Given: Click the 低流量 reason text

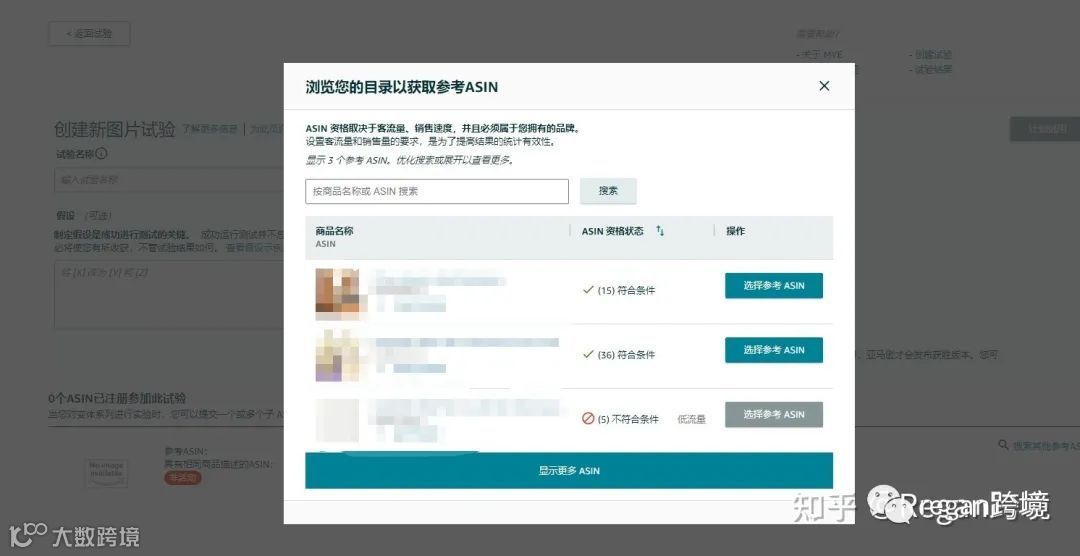Looking at the screenshot, I should (691, 419).
